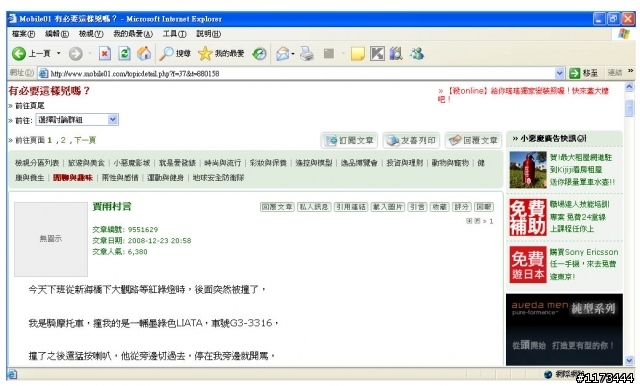Open 兩性與感情 category link
The width and height of the screenshot is (640, 386).
(120, 178)
